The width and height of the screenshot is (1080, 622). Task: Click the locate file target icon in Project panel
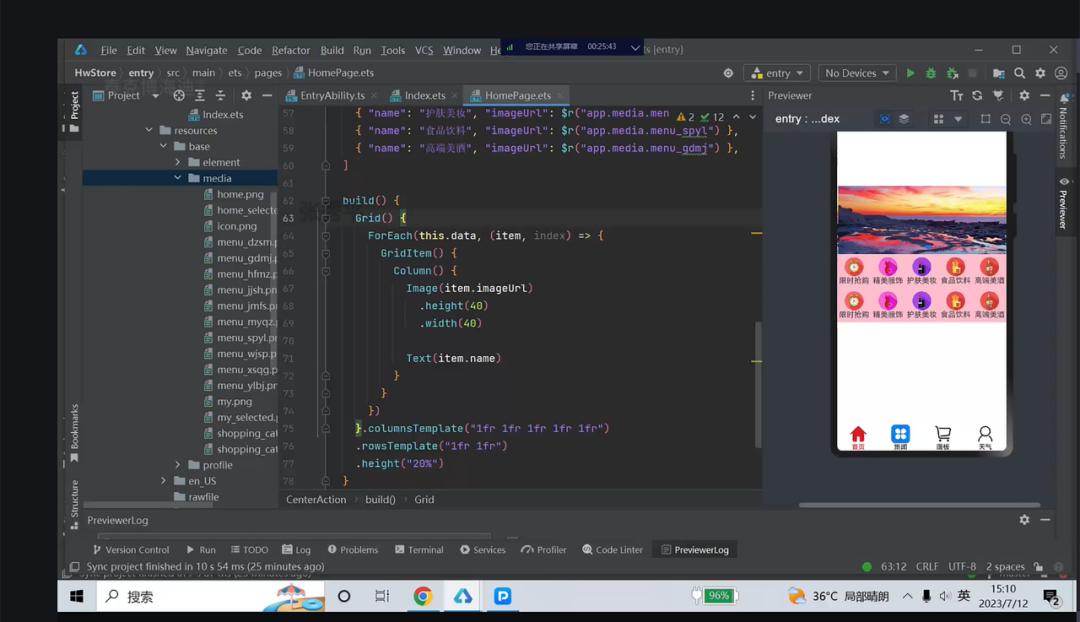pos(179,96)
